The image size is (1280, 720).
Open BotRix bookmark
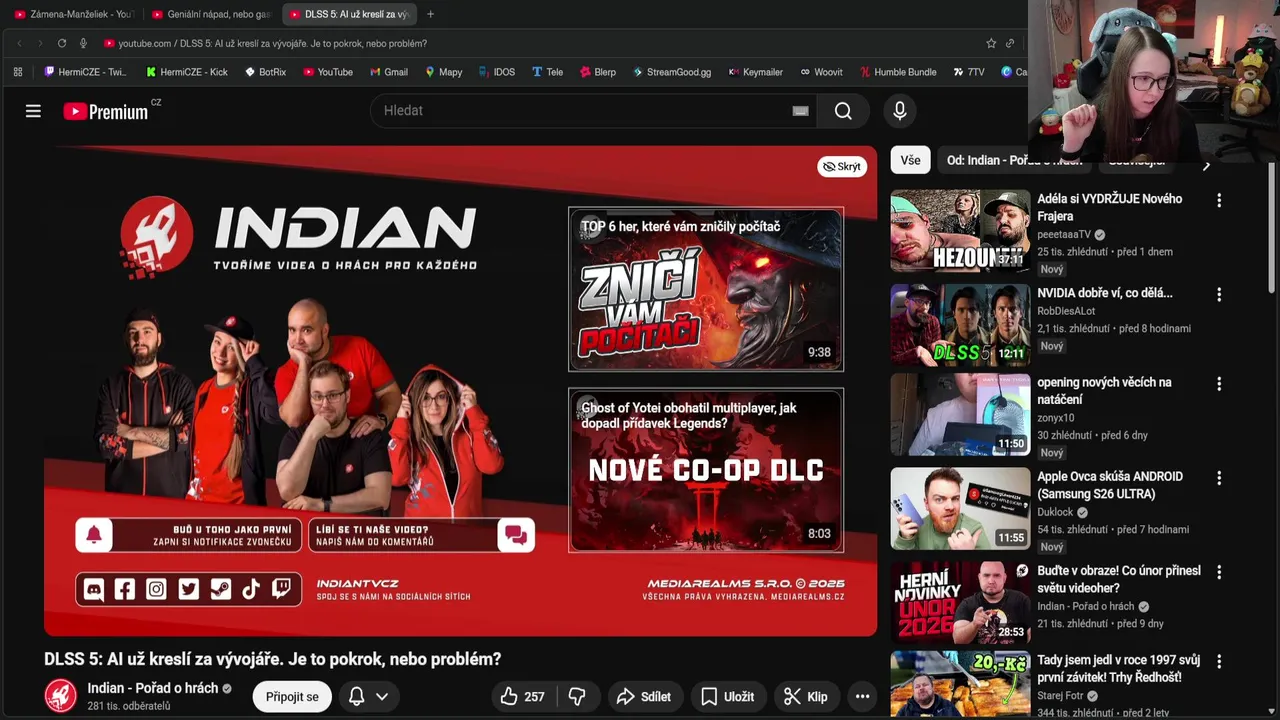pyautogui.click(x=265, y=72)
